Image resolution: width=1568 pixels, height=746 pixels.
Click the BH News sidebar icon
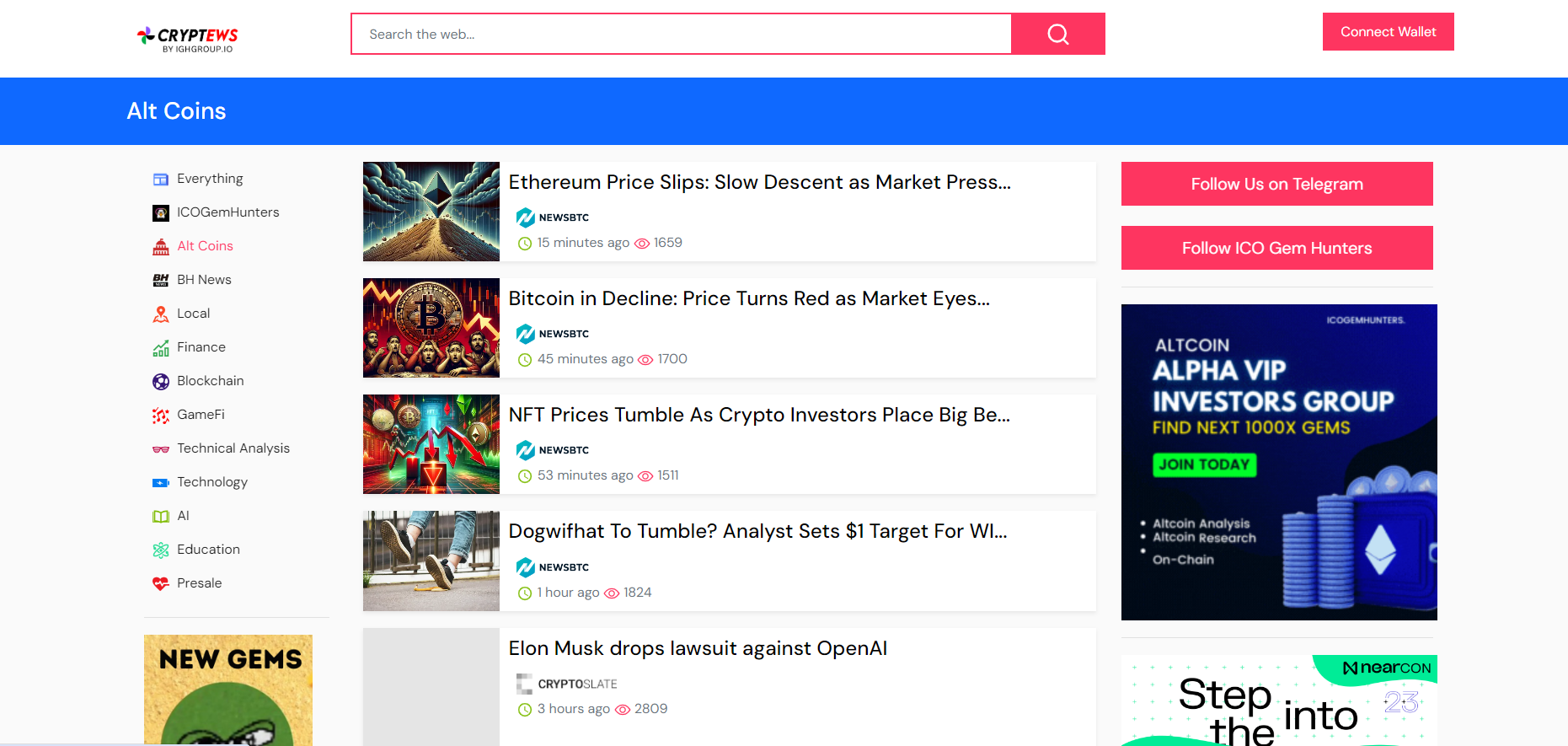[x=161, y=280]
